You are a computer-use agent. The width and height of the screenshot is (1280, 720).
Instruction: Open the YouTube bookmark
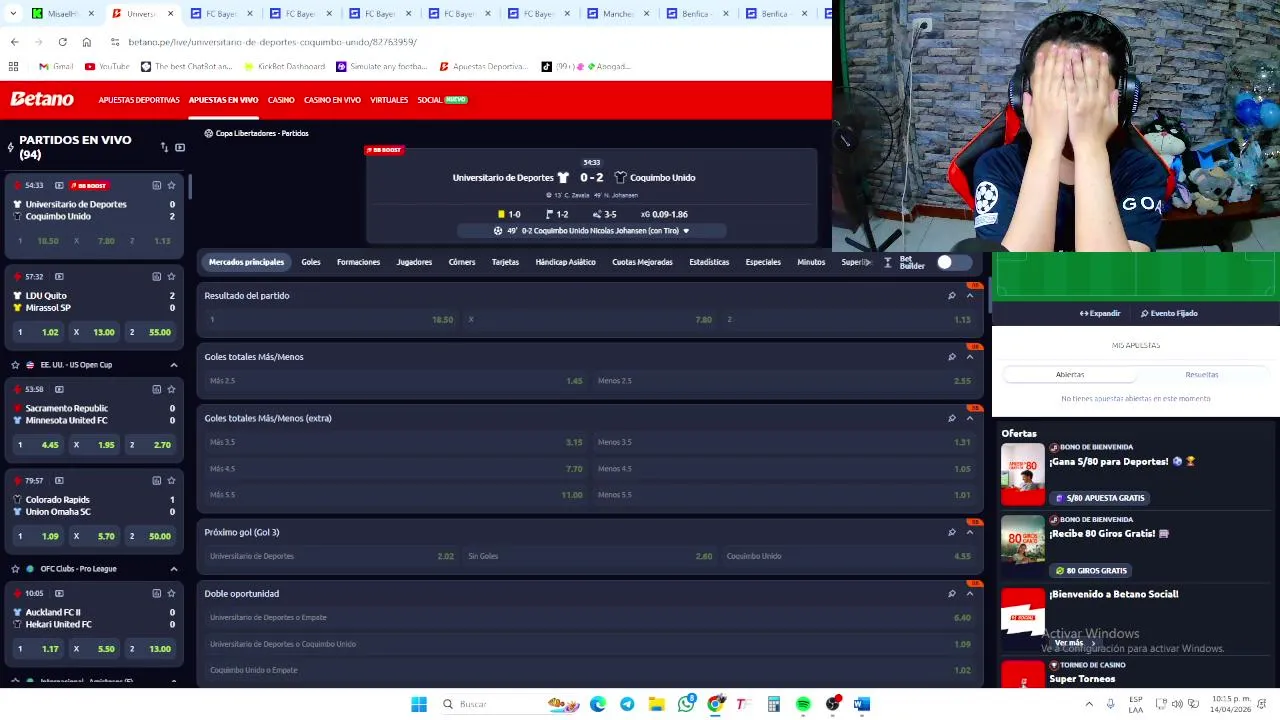click(107, 66)
